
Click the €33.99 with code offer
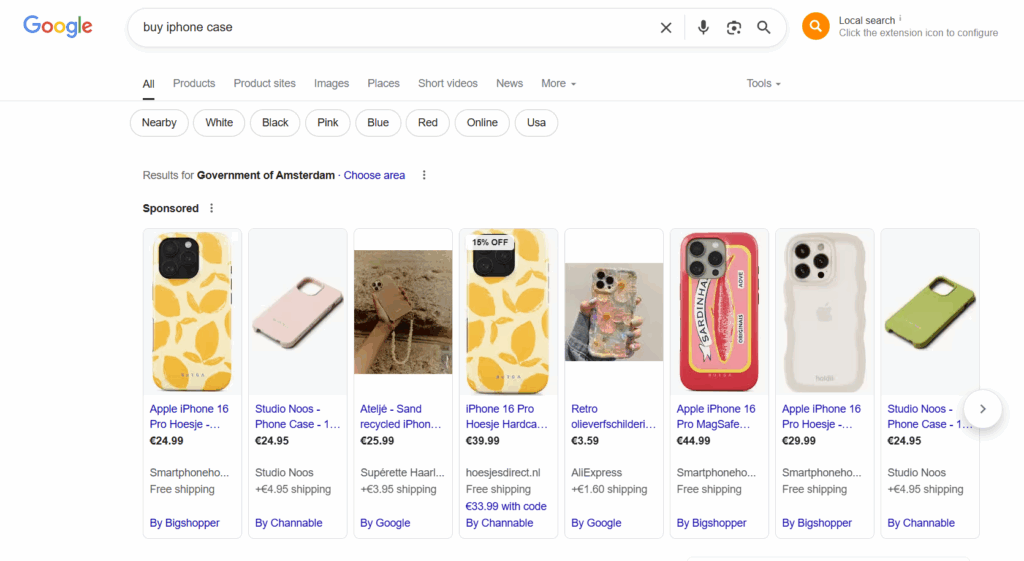coord(506,506)
